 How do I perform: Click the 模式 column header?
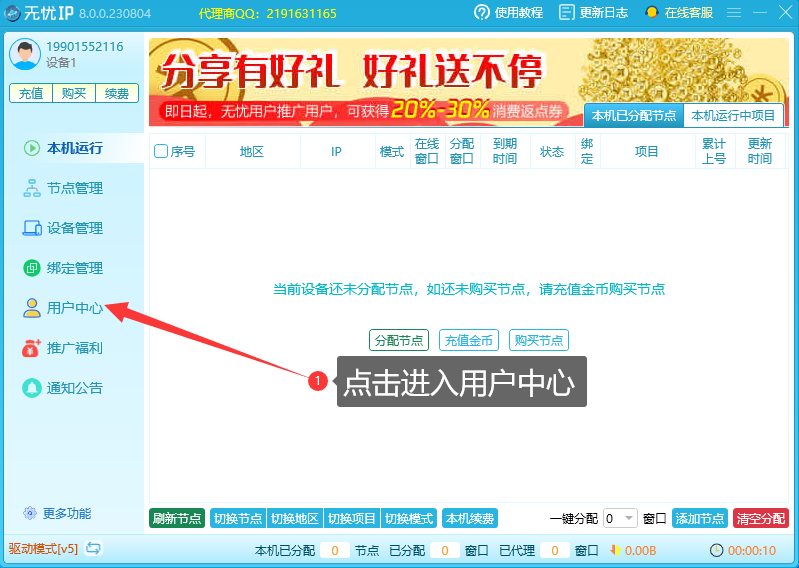coord(392,151)
